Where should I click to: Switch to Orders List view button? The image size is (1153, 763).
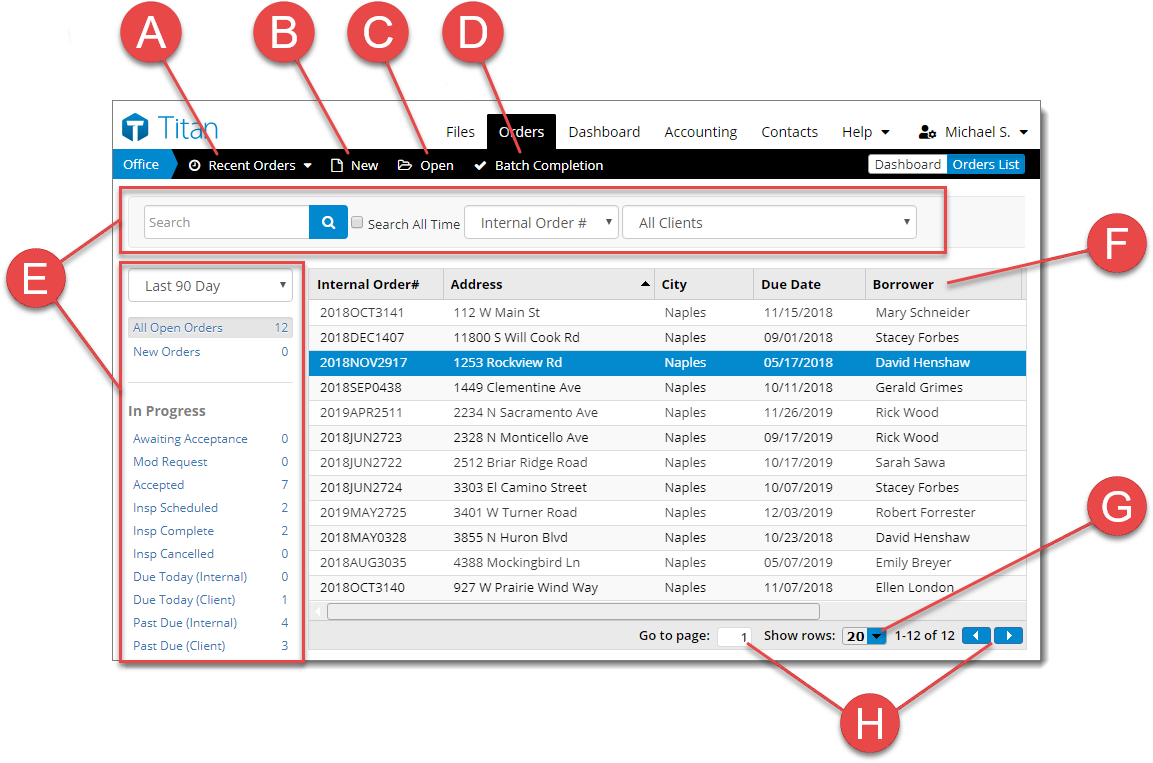click(x=985, y=165)
